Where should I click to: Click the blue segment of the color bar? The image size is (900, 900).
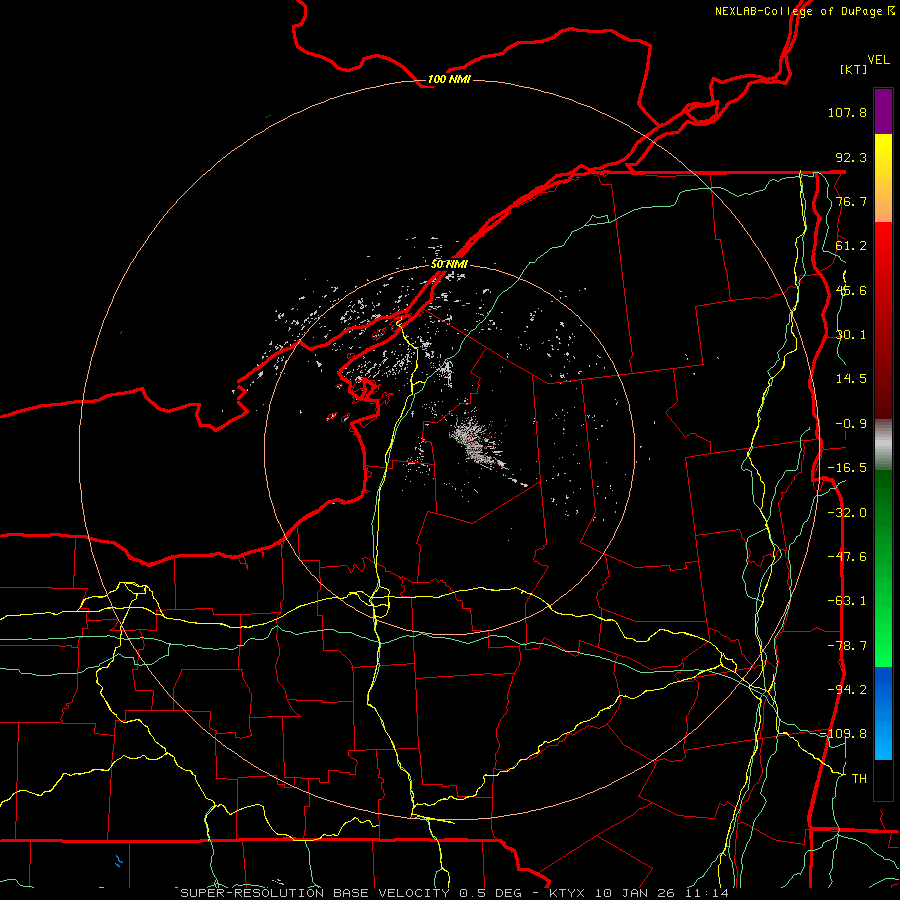coord(883,713)
